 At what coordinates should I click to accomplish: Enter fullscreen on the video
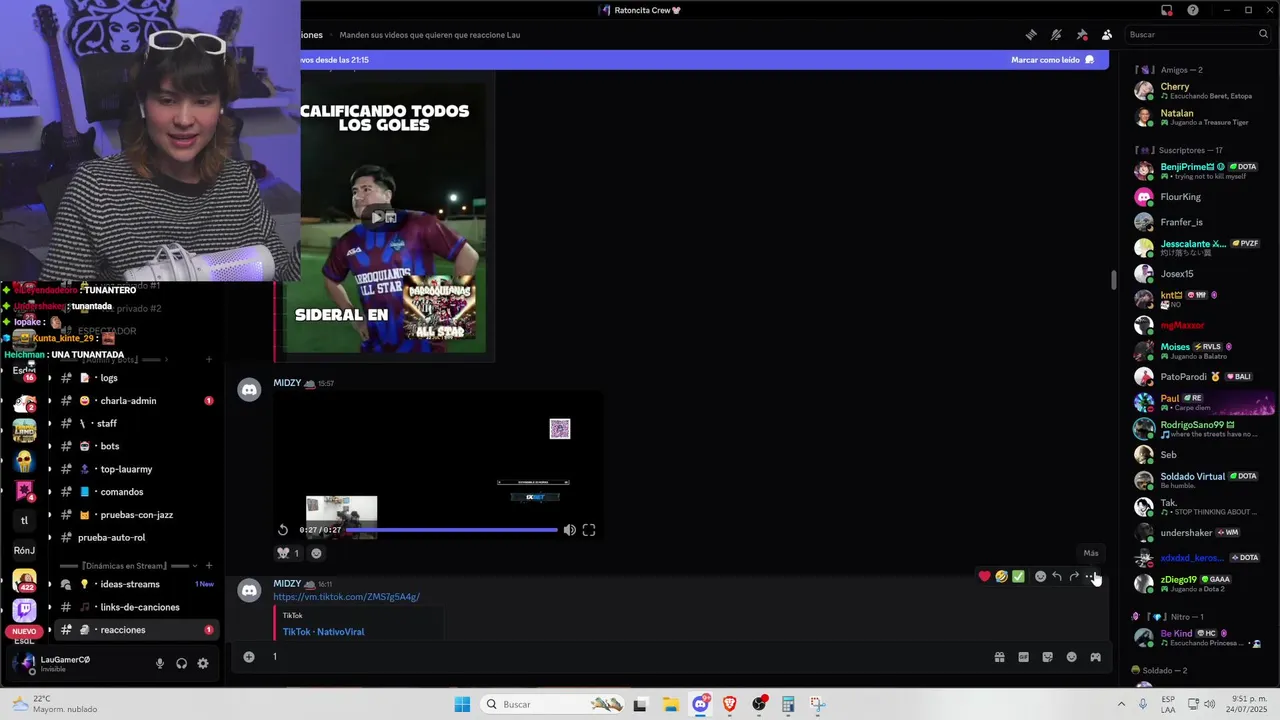[589, 530]
